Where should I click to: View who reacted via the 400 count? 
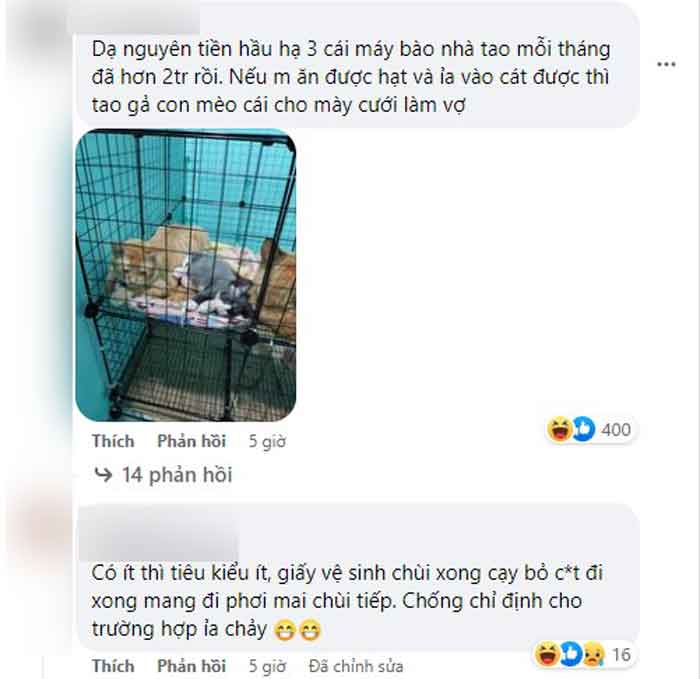[616, 430]
